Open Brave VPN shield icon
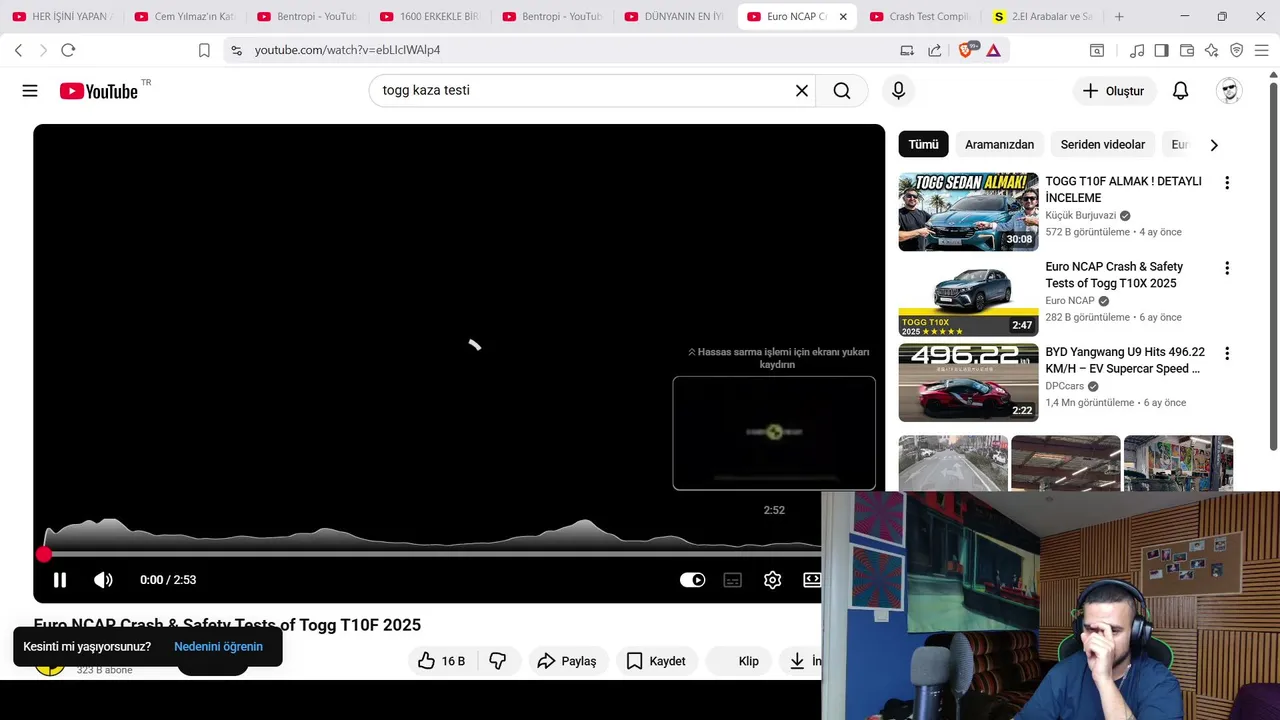1280x720 pixels. [x=1236, y=50]
